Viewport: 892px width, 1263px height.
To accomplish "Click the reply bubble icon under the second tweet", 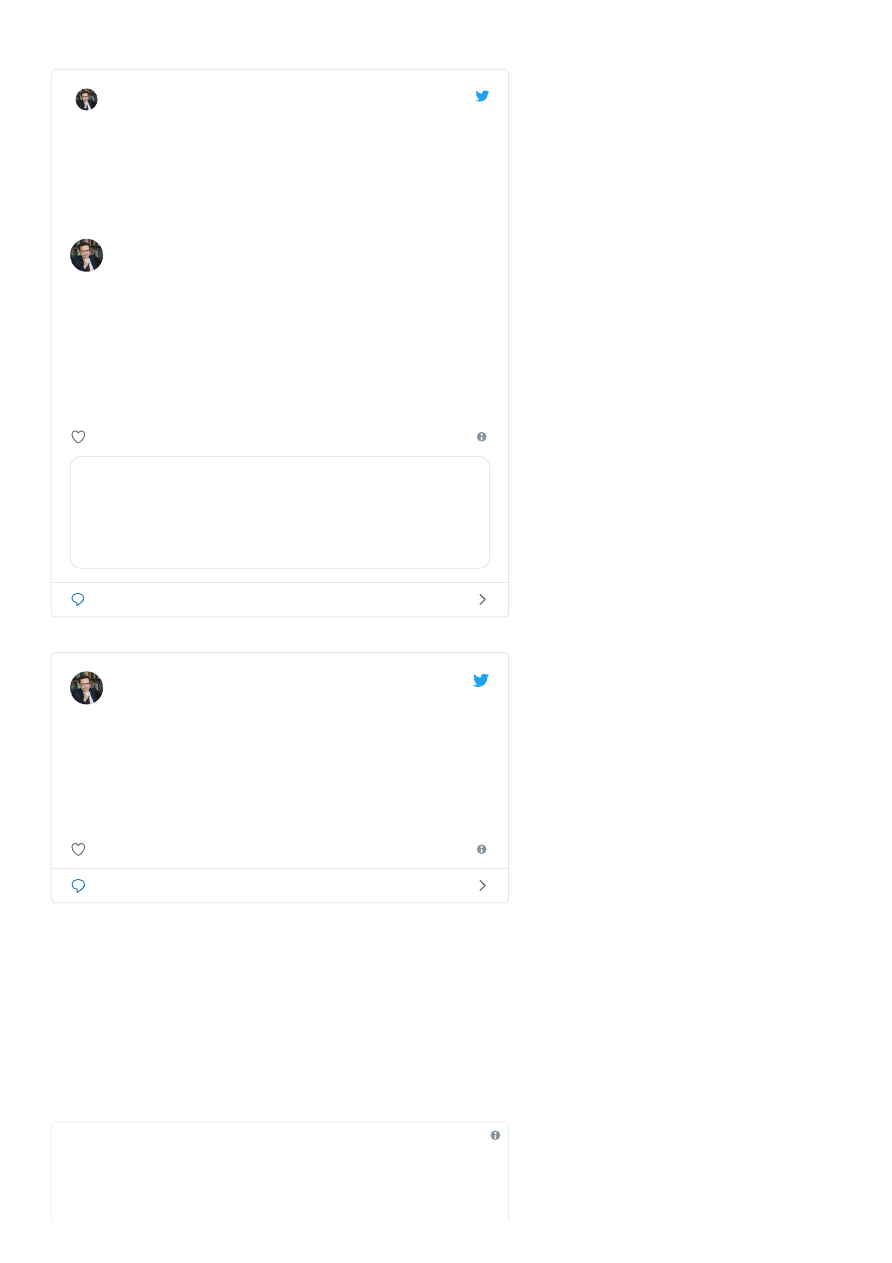I will click(78, 886).
